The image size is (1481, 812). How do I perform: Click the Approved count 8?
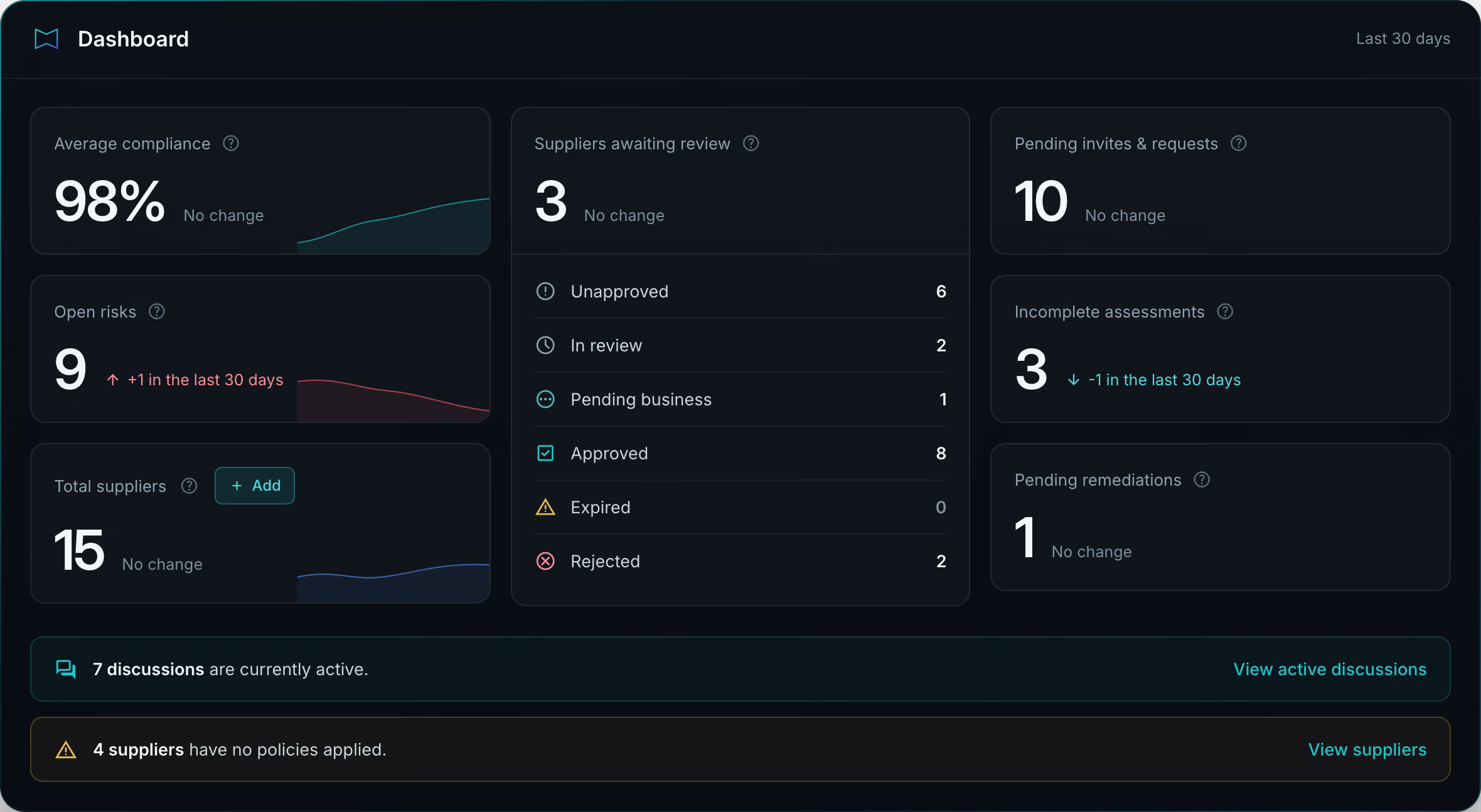[941, 453]
